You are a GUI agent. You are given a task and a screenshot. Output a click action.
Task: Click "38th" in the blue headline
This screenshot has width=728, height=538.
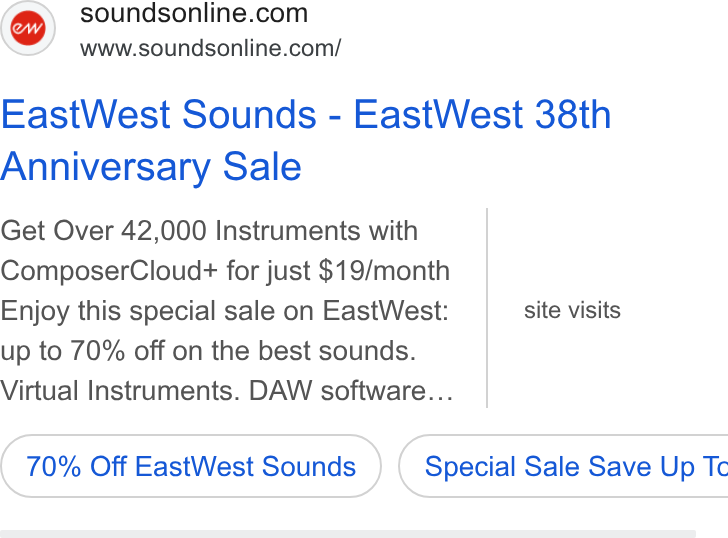click(x=573, y=115)
